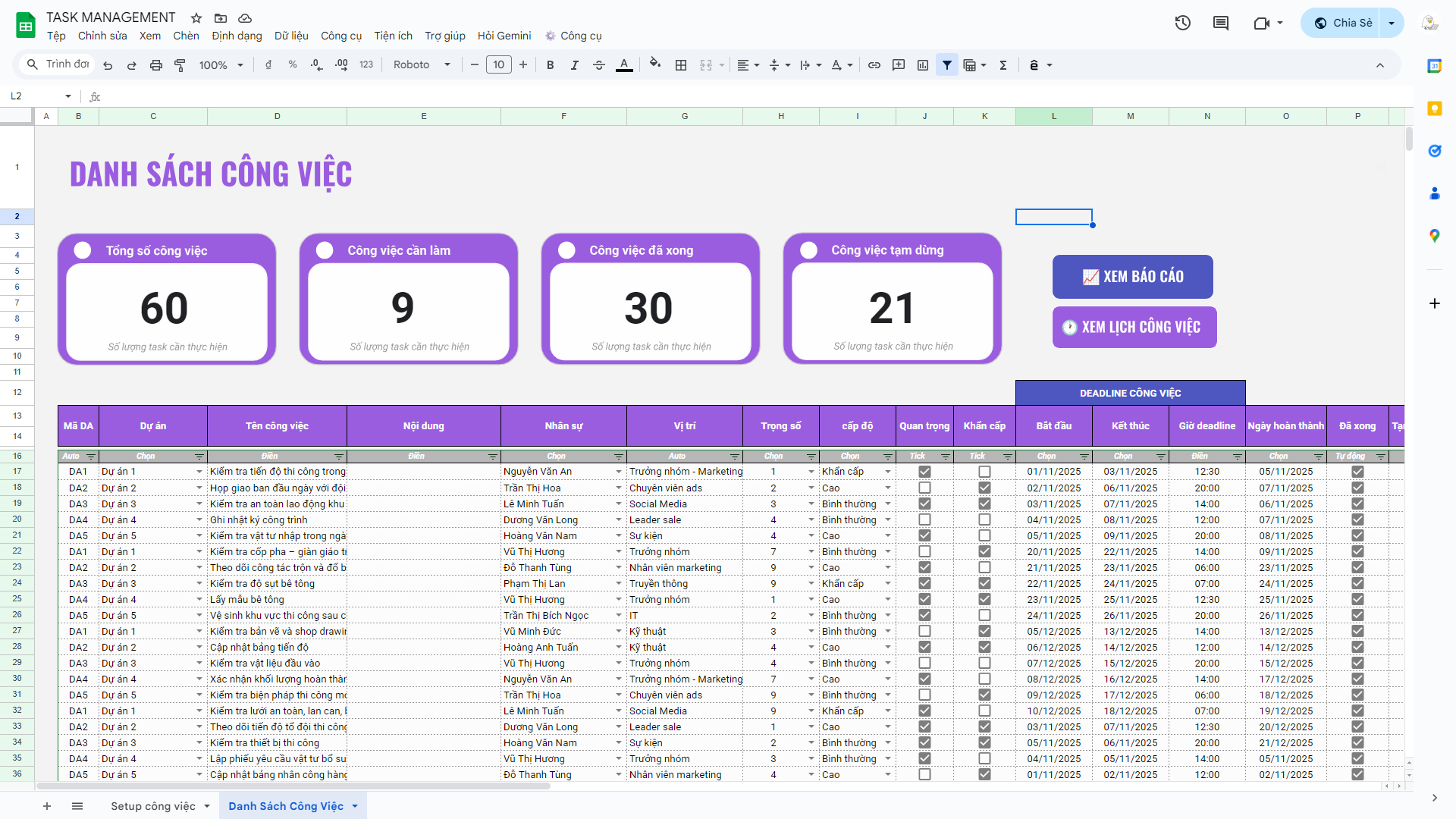Click the insert link icon
Image resolution: width=1456 pixels, height=819 pixels.
click(x=874, y=65)
